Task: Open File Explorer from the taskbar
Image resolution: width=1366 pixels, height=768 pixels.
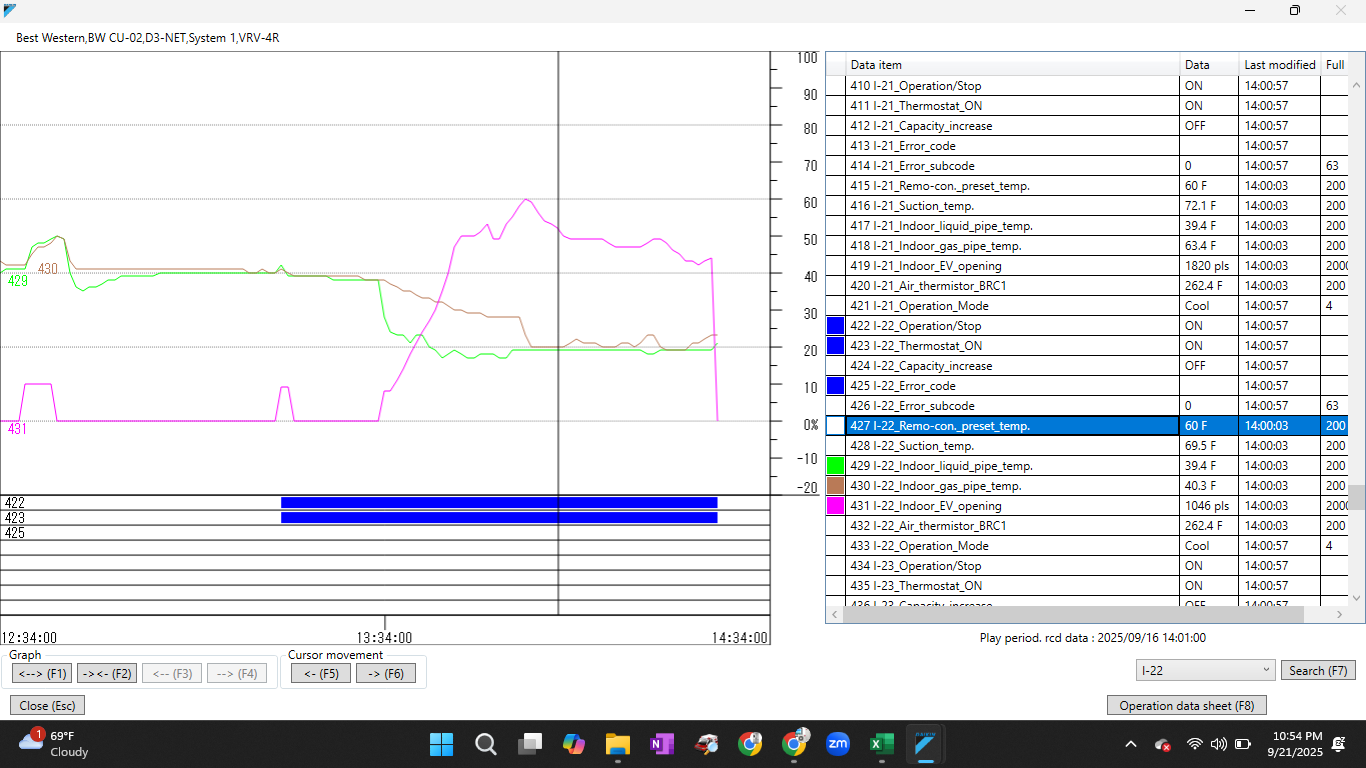Action: (618, 744)
